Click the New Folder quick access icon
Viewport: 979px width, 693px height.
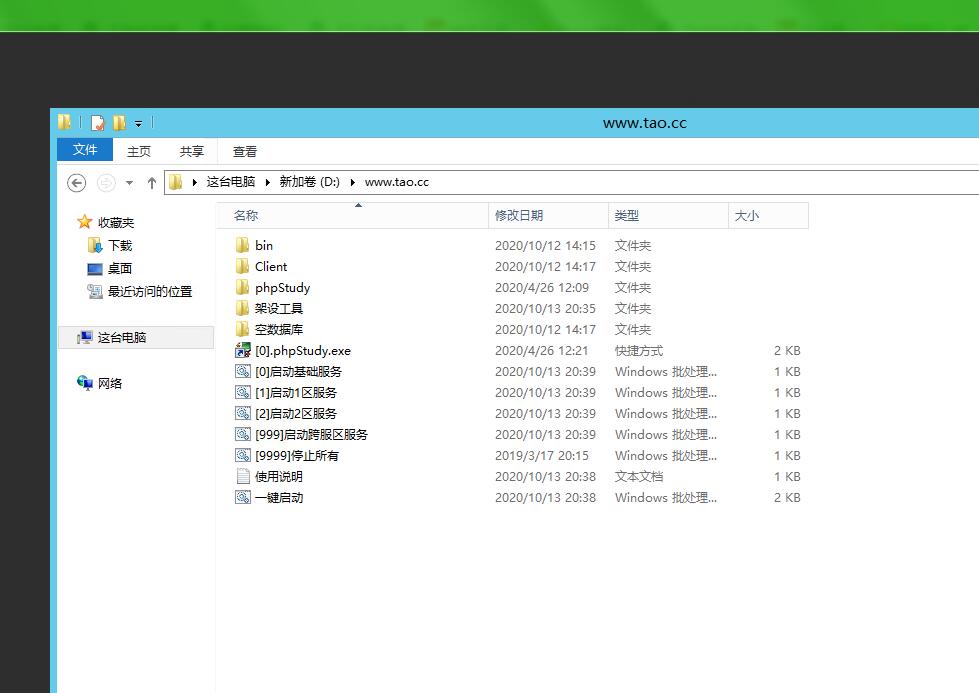pyautogui.click(x=119, y=123)
